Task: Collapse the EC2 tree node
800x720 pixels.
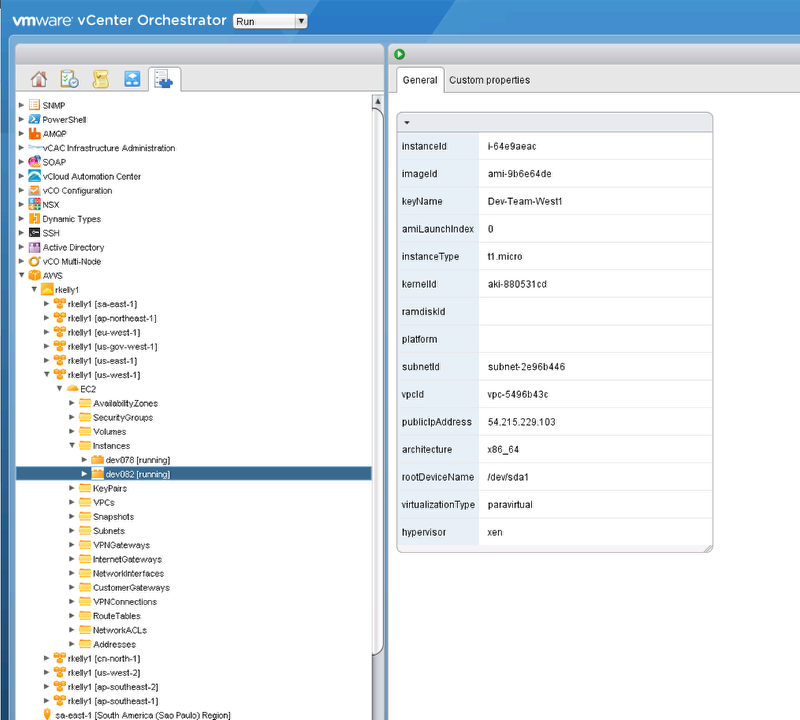Action: point(60,389)
